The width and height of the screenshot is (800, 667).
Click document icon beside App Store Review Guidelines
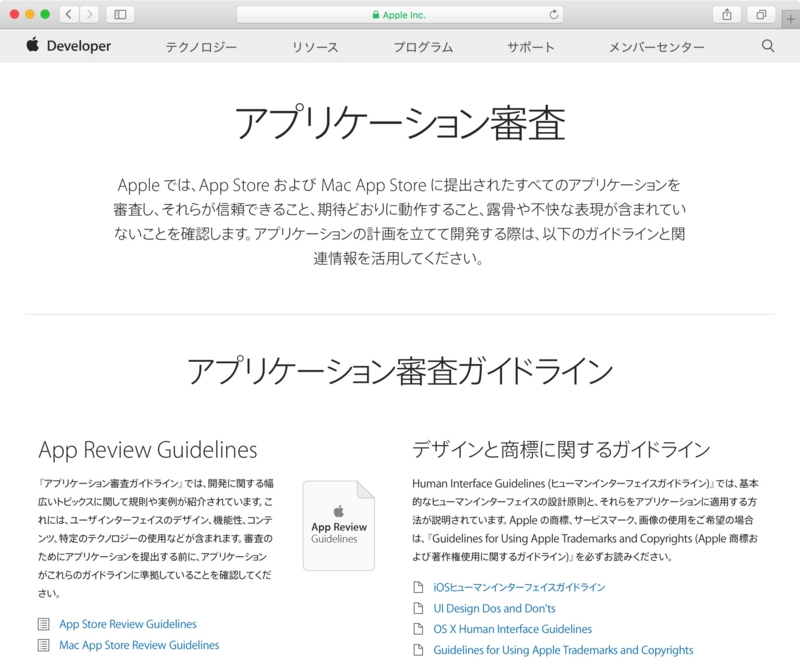pos(44,624)
